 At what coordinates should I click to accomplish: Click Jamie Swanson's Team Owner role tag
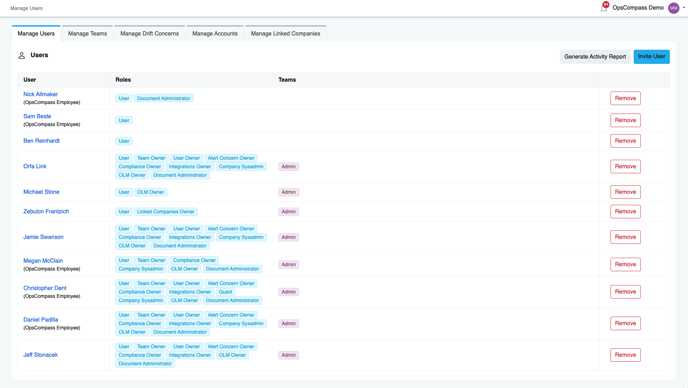tap(151, 229)
